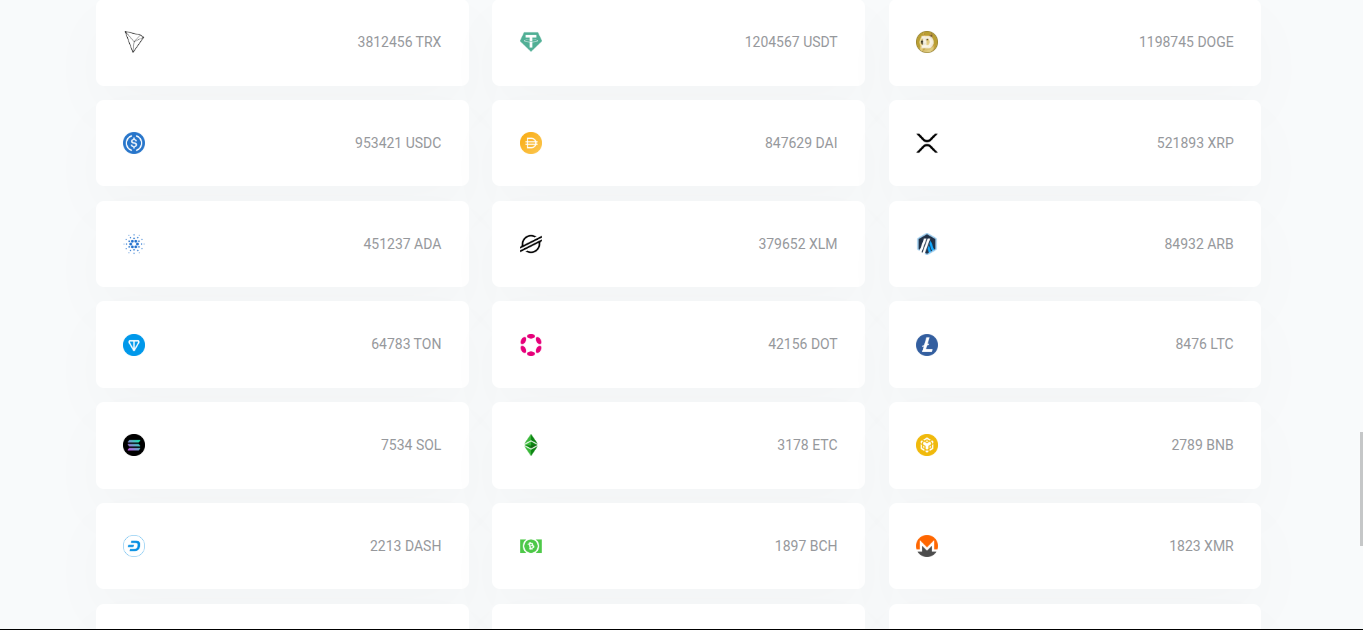This screenshot has height=630, width=1363.
Task: Click the TRON (TRX) coin icon
Action: [x=134, y=42]
